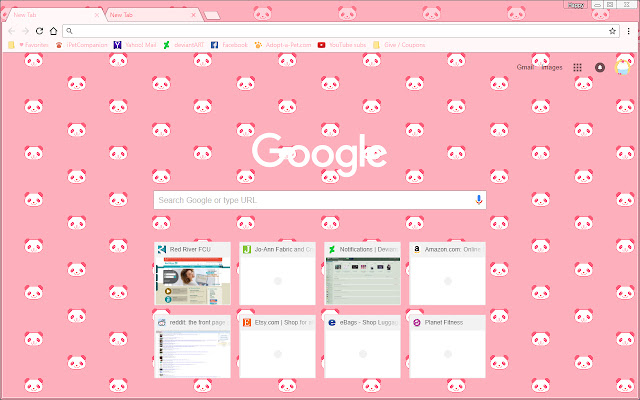Click inside the browser address bar

coord(341,31)
